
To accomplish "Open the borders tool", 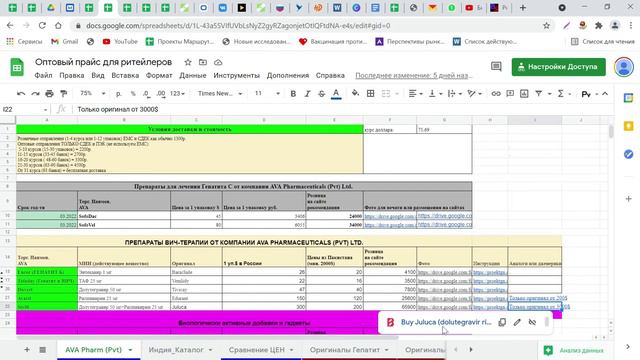I will tap(371, 93).
